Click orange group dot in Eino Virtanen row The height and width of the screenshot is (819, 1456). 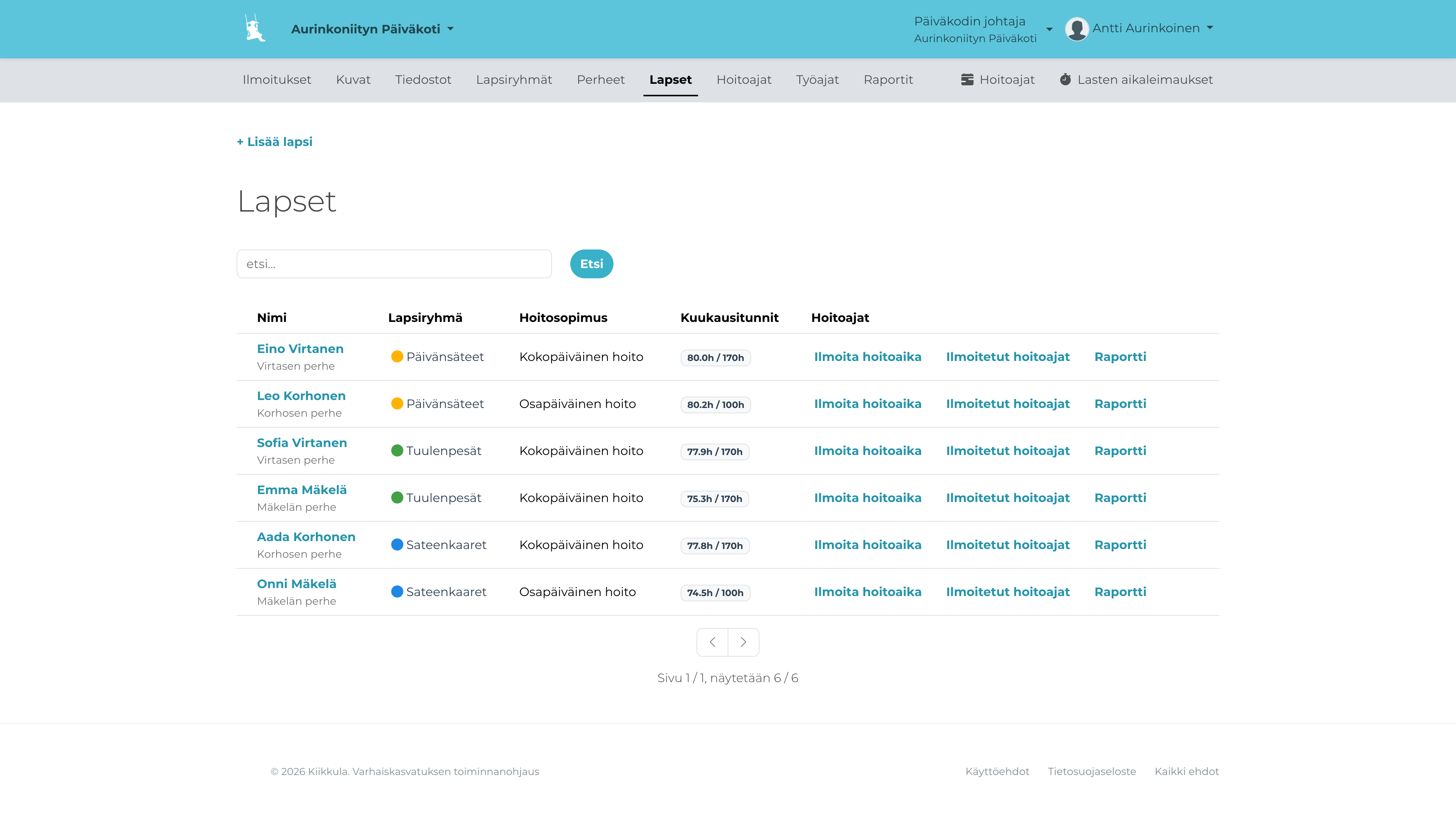397,357
